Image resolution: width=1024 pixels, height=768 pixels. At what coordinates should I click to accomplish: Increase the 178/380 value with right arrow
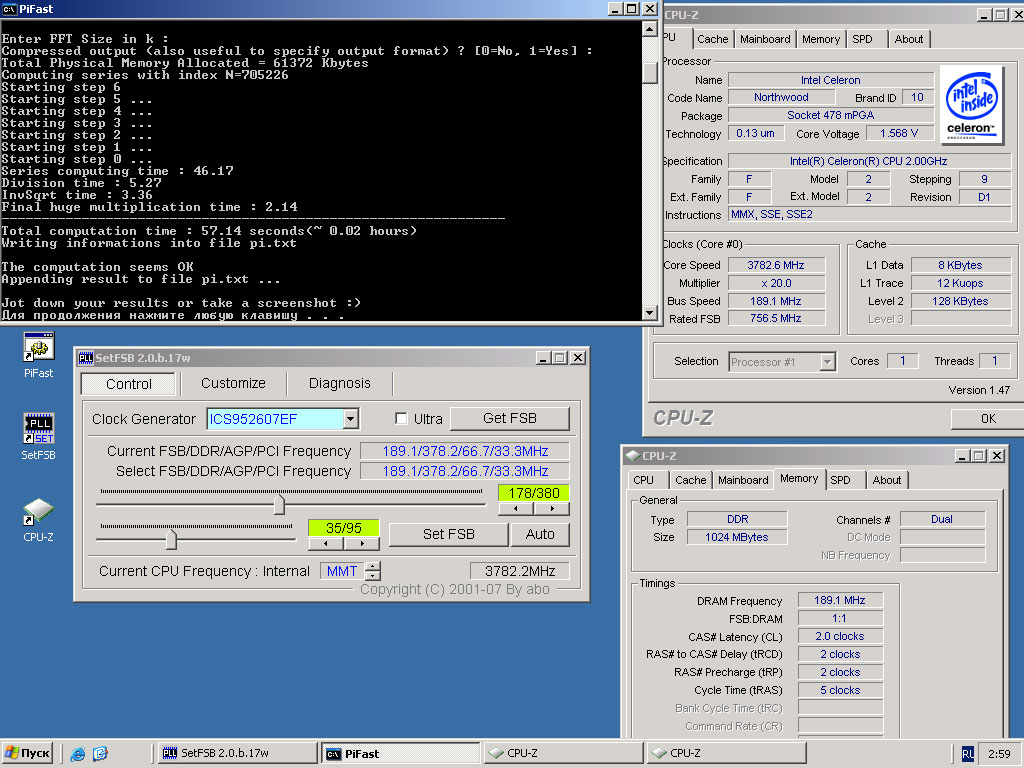click(552, 509)
